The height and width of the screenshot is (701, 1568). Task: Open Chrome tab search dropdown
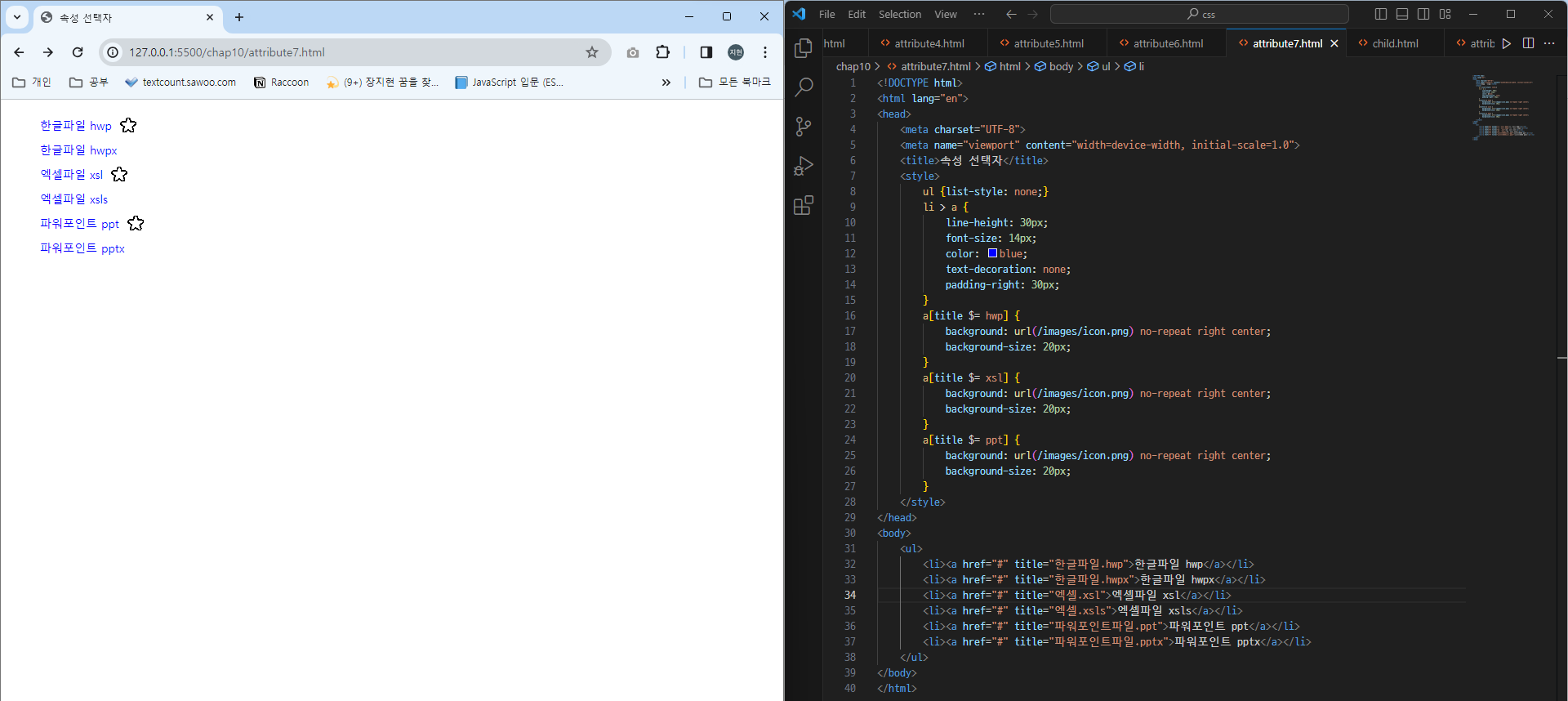pyautogui.click(x=17, y=17)
